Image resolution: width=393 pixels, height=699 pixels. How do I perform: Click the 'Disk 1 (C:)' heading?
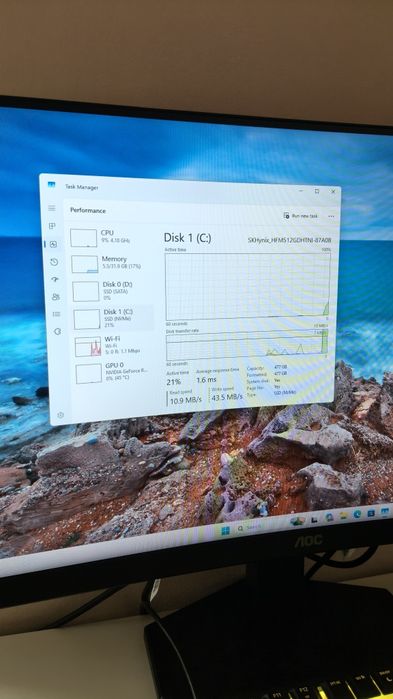coord(188,238)
